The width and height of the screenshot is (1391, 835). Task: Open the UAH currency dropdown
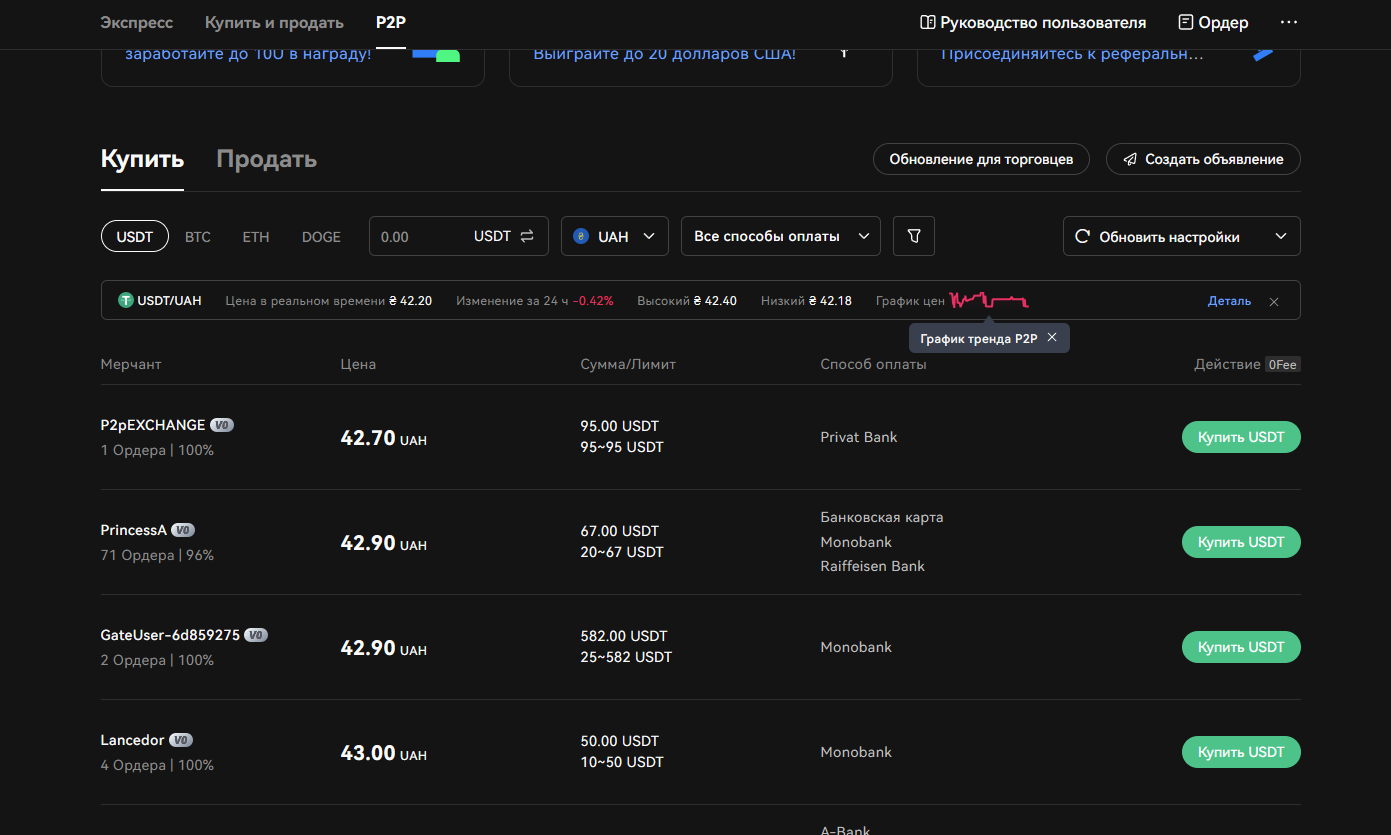click(615, 236)
